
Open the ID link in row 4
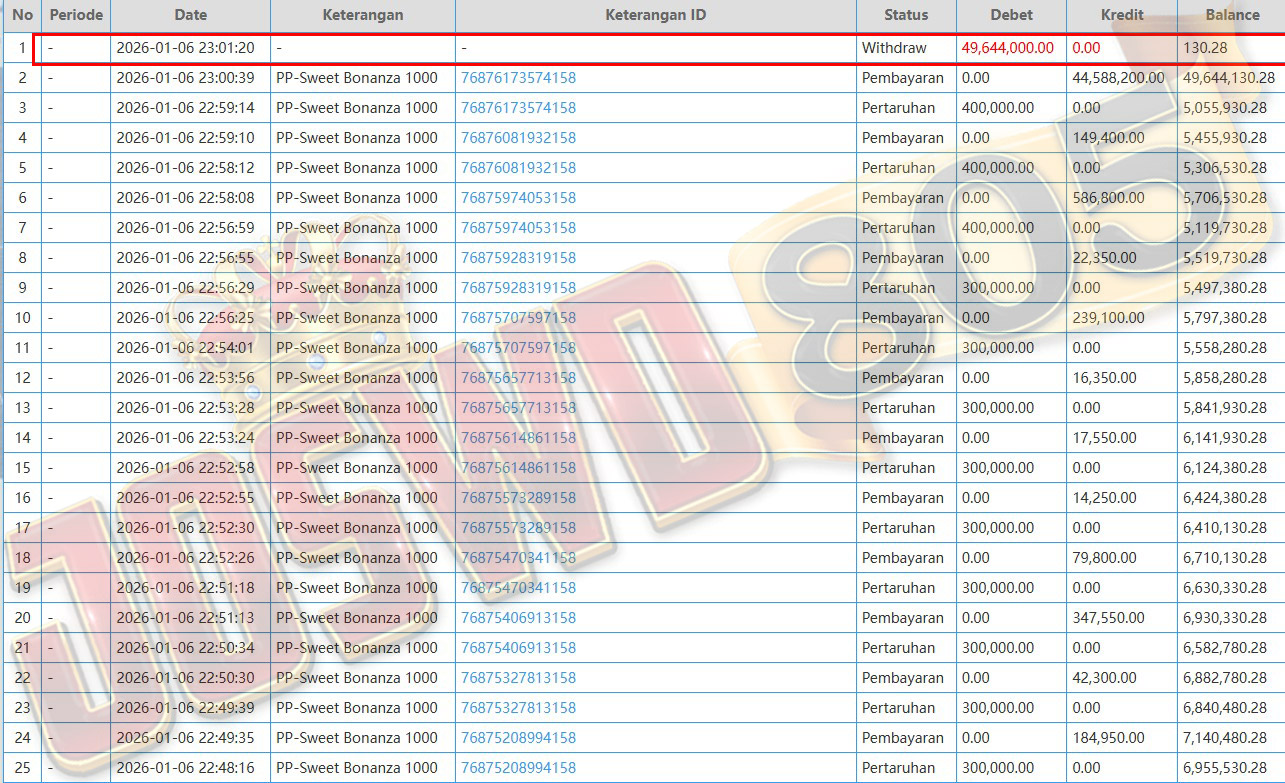coord(518,138)
